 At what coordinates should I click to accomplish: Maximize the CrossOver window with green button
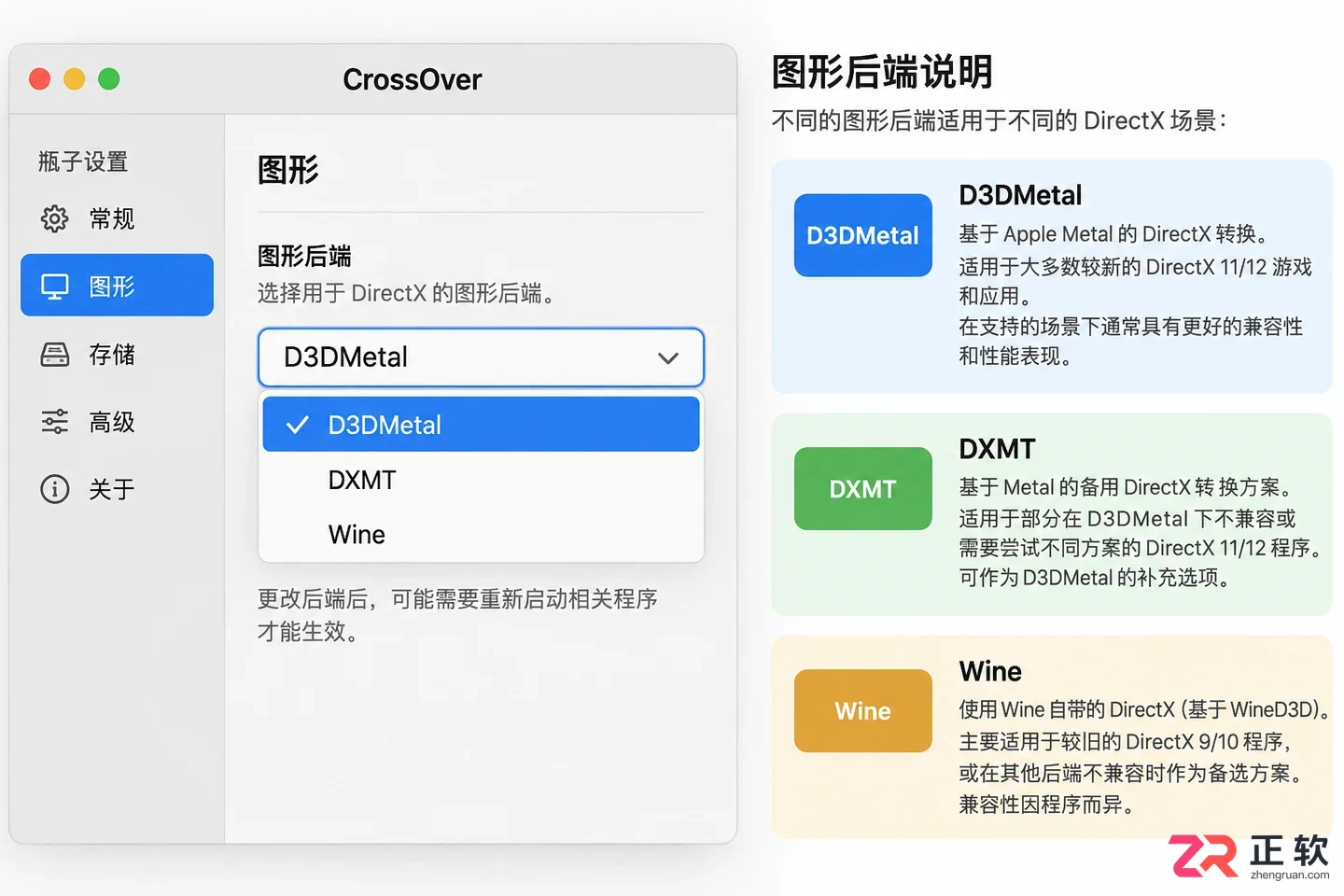click(108, 79)
